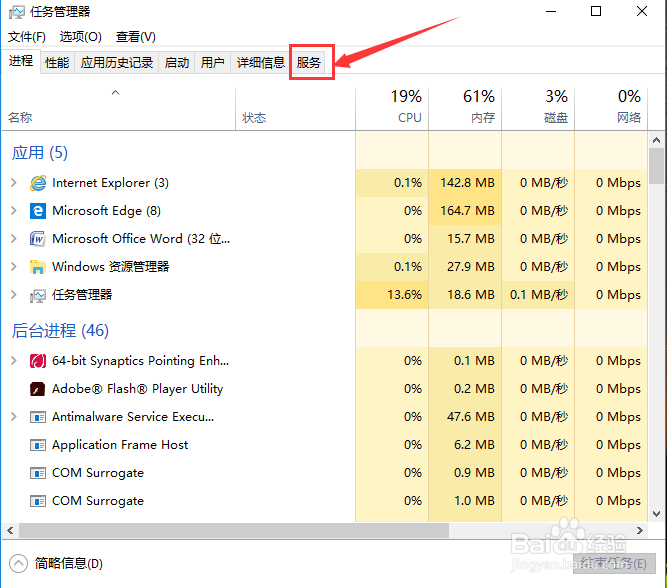Expand the 任务管理器 process group
The width and height of the screenshot is (667, 588).
[14, 295]
